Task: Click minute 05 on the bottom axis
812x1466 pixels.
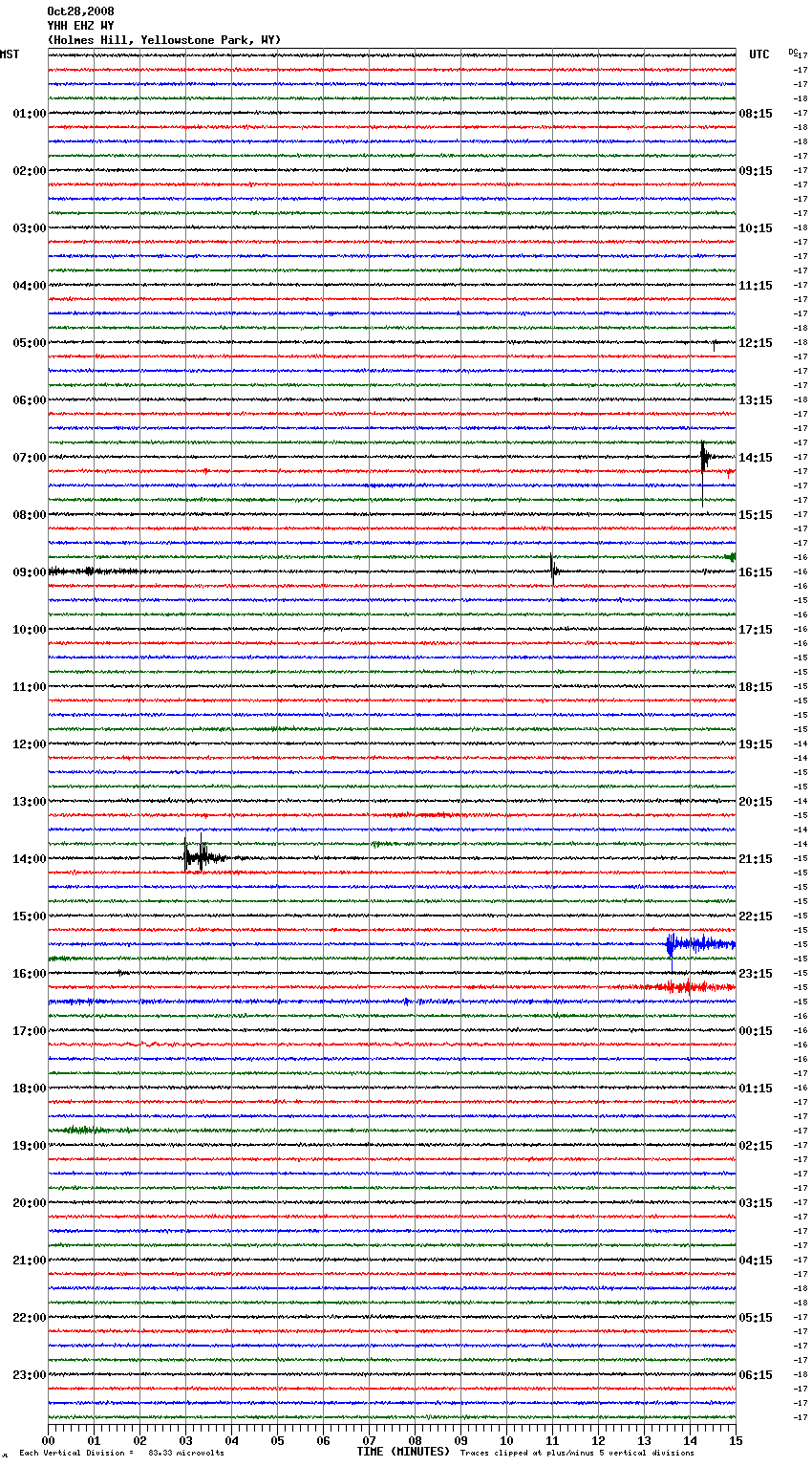Action: (x=277, y=1440)
